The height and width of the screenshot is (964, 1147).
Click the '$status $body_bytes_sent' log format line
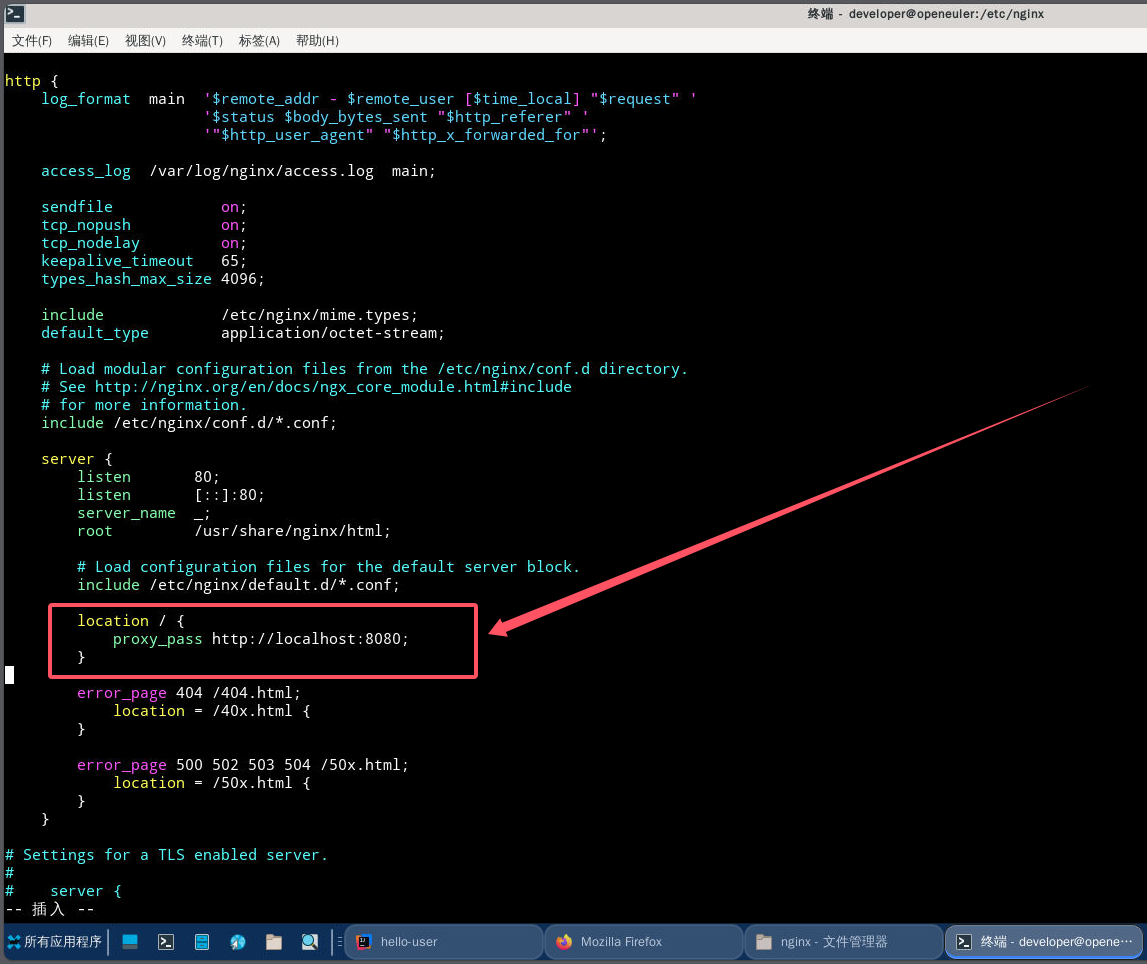[x=396, y=117]
